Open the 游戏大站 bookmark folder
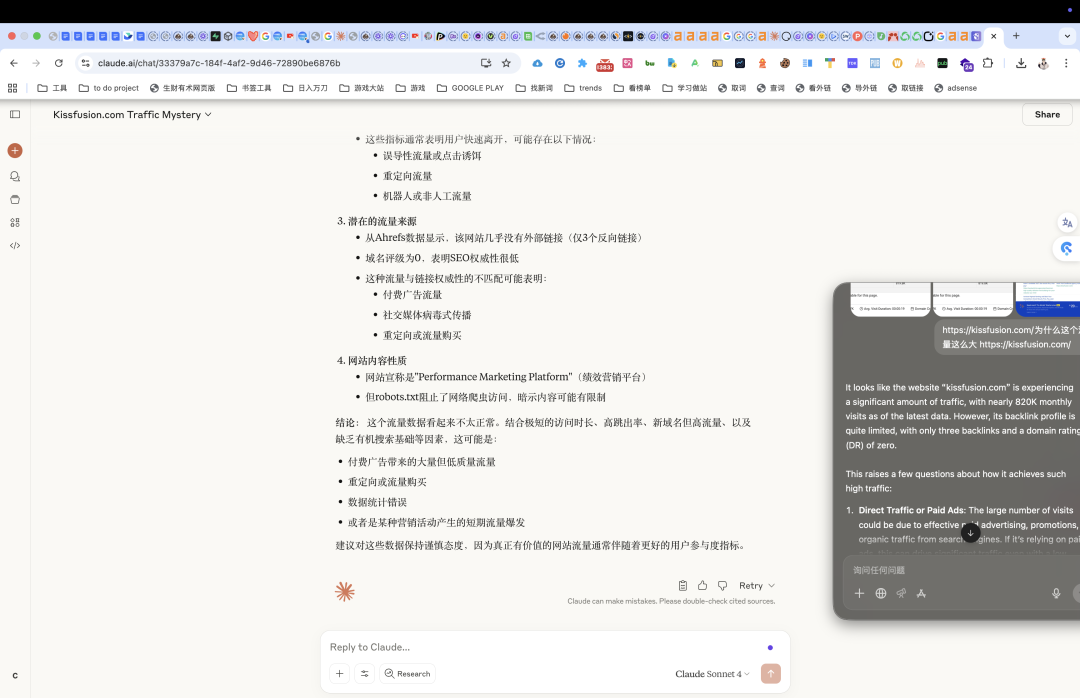Viewport: 1080px width, 698px height. (x=362, y=88)
